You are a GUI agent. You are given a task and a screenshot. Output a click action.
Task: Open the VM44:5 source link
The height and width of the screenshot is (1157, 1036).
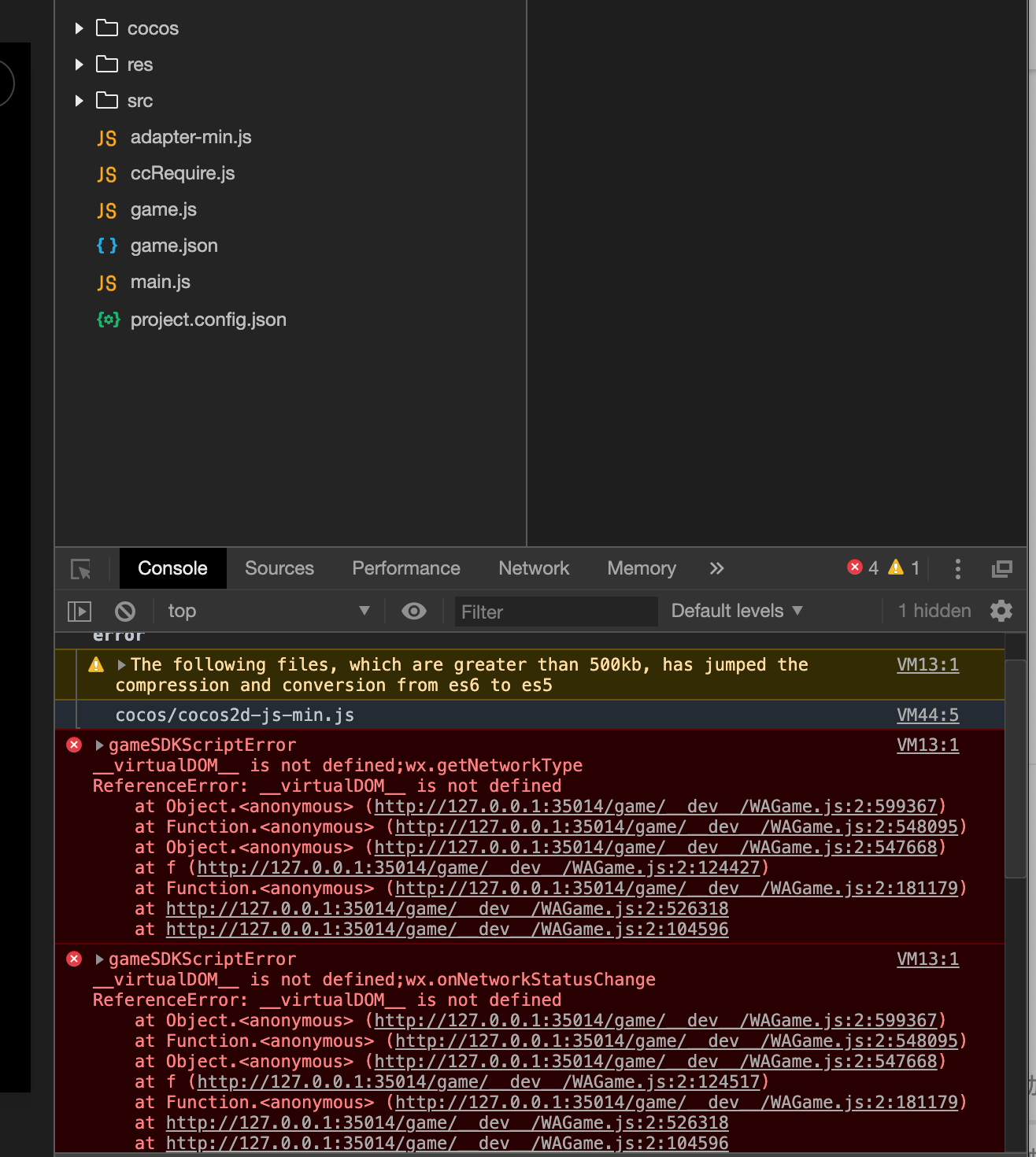[x=927, y=715]
